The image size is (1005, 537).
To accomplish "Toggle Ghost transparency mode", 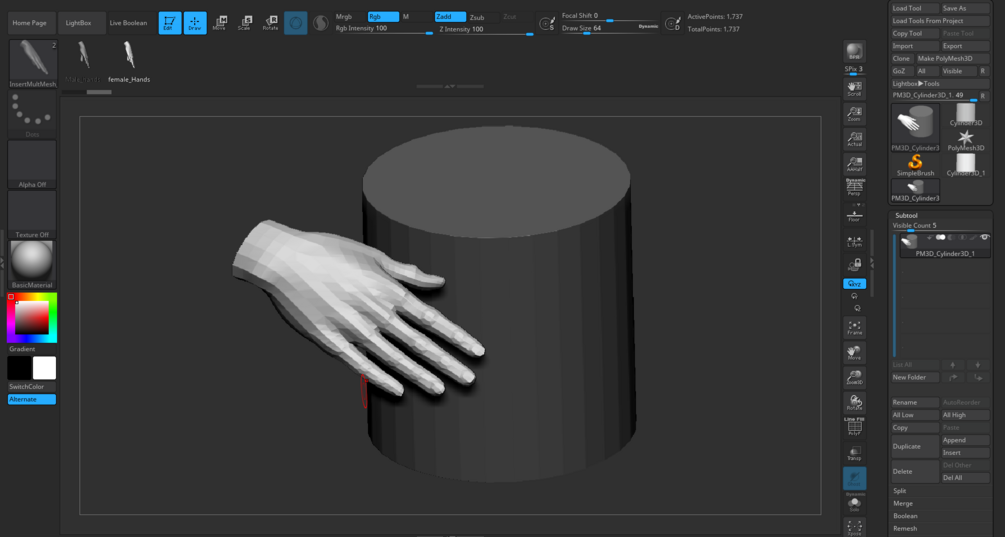I will [854, 478].
